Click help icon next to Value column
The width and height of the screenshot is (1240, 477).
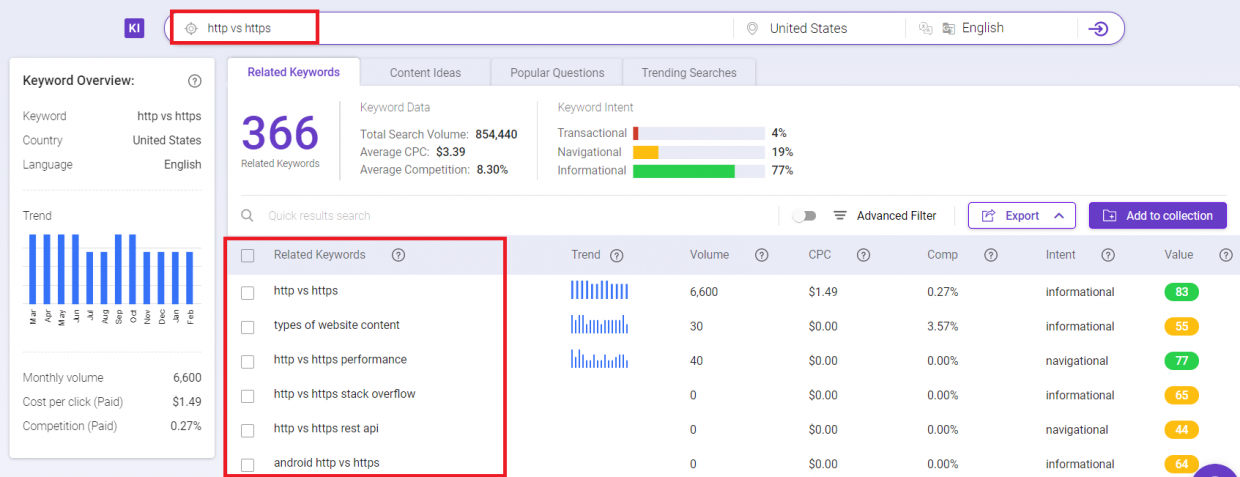(x=1225, y=255)
